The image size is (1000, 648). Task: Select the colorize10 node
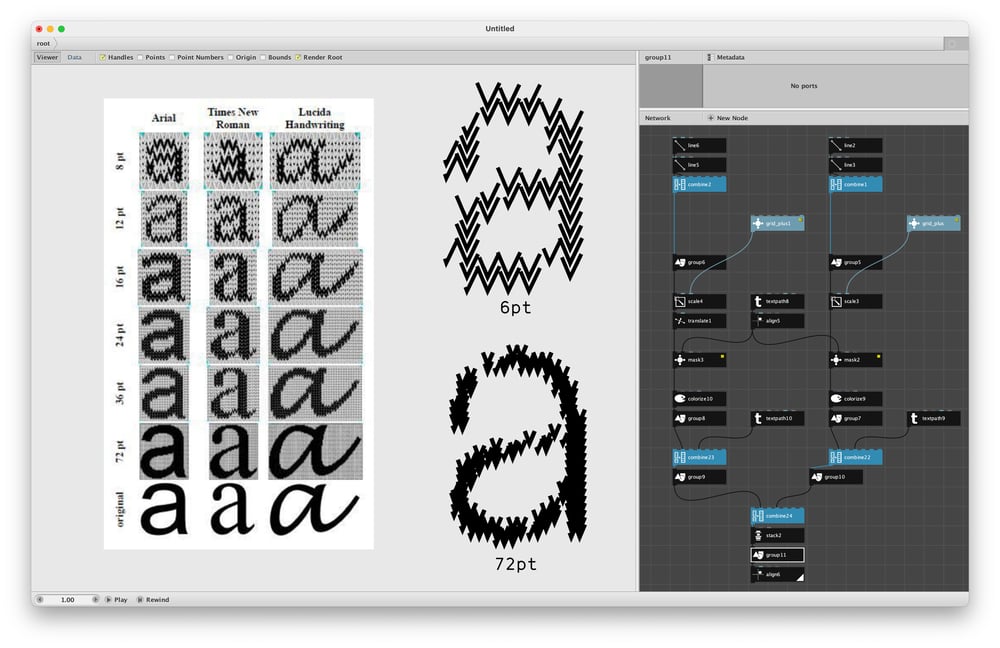(x=699, y=399)
